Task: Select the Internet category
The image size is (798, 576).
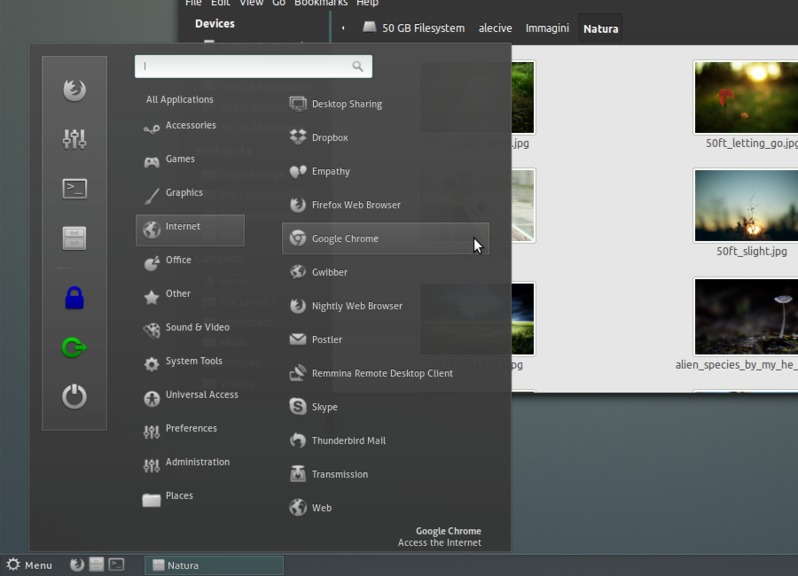Action: [x=190, y=229]
